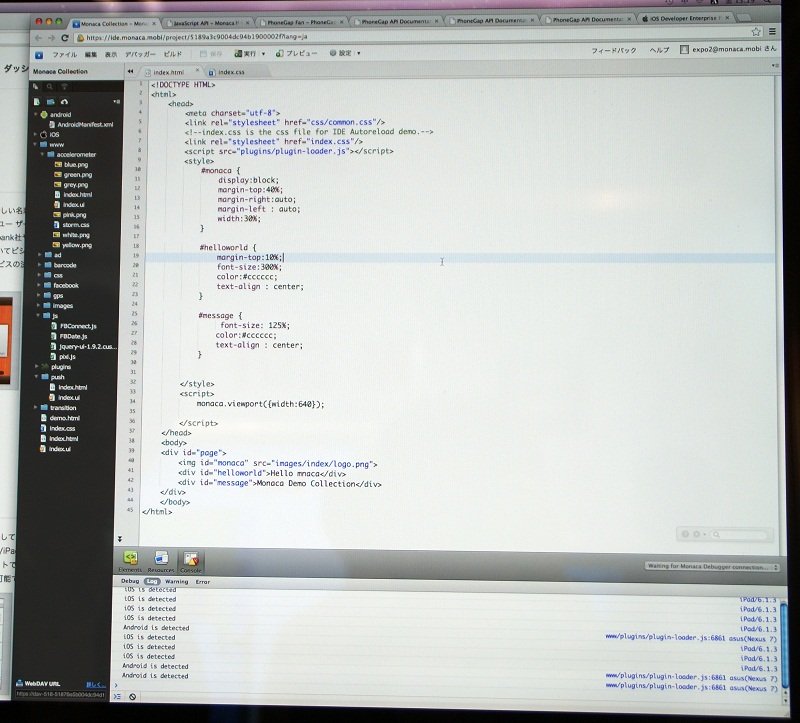Collapse the android folder

[36, 115]
